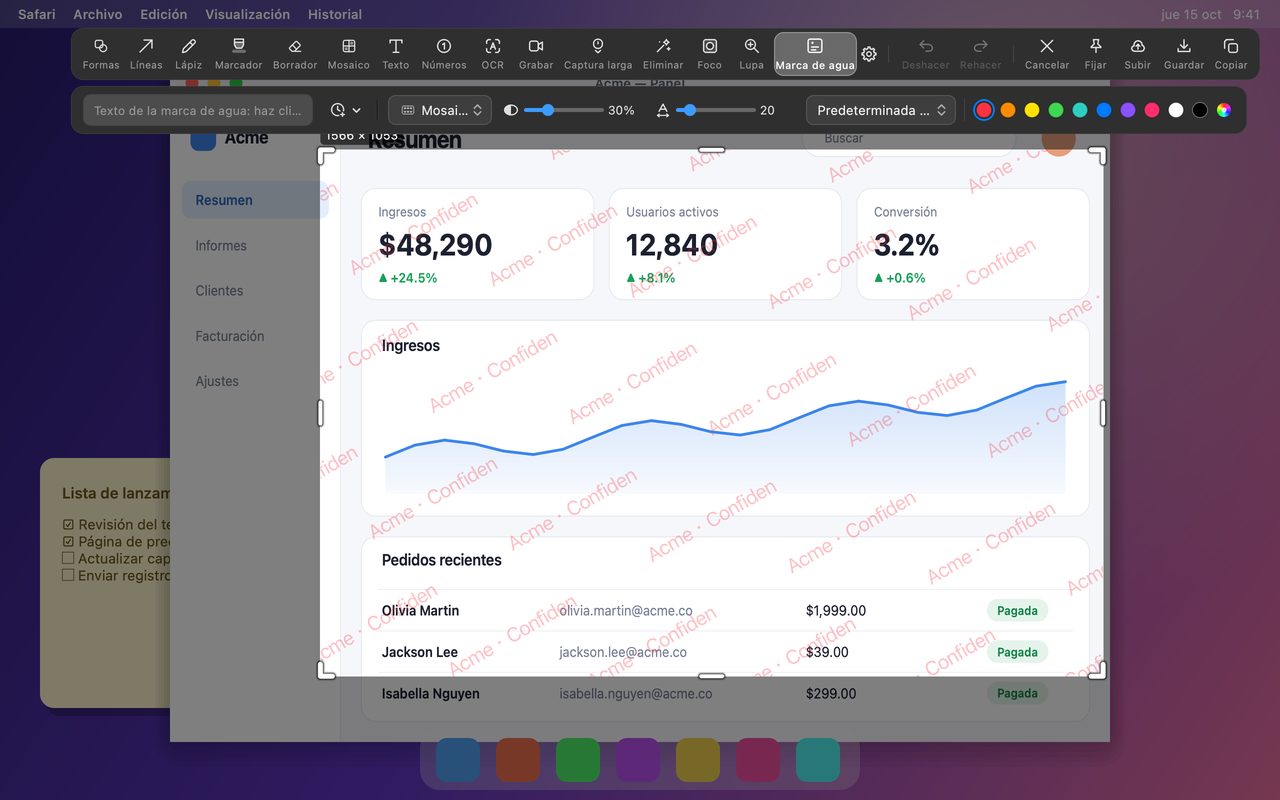
Task: Open settings gear next to Marca de agua
Action: point(869,54)
